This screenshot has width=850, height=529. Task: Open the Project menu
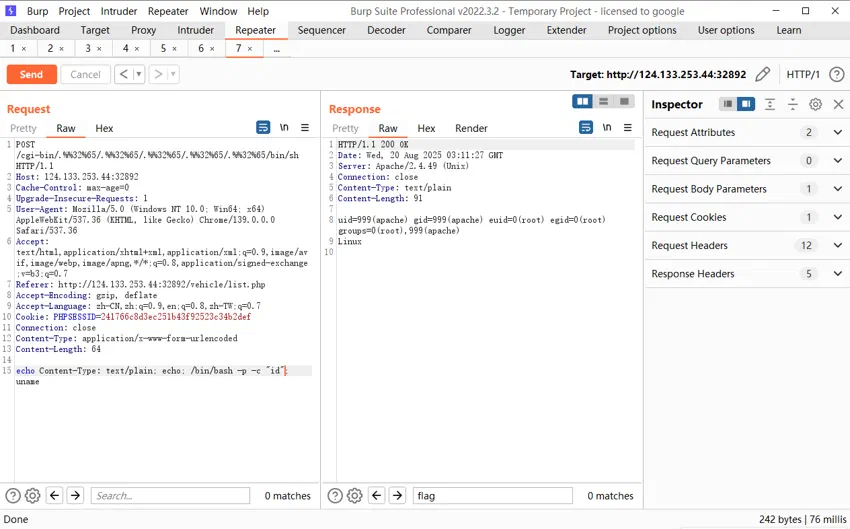point(74,11)
